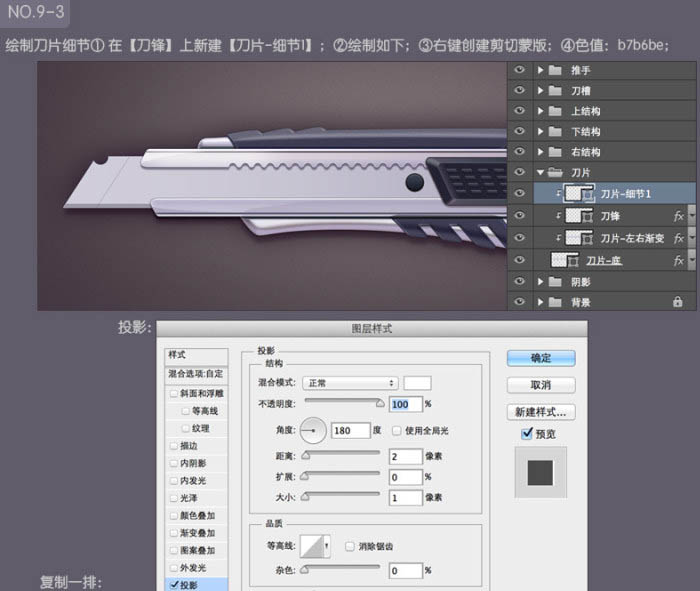Select the 光泽 satin style entry
700x591 pixels.
coord(196,498)
